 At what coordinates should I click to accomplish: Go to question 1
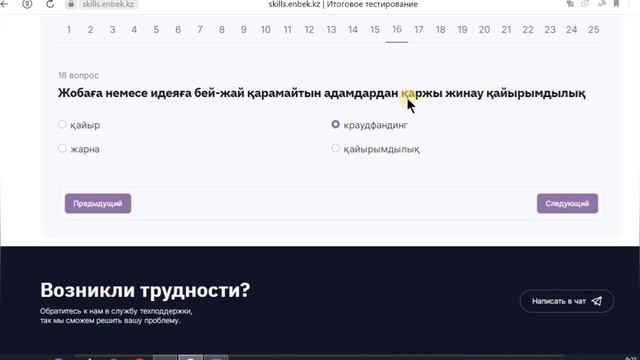pyautogui.click(x=69, y=29)
